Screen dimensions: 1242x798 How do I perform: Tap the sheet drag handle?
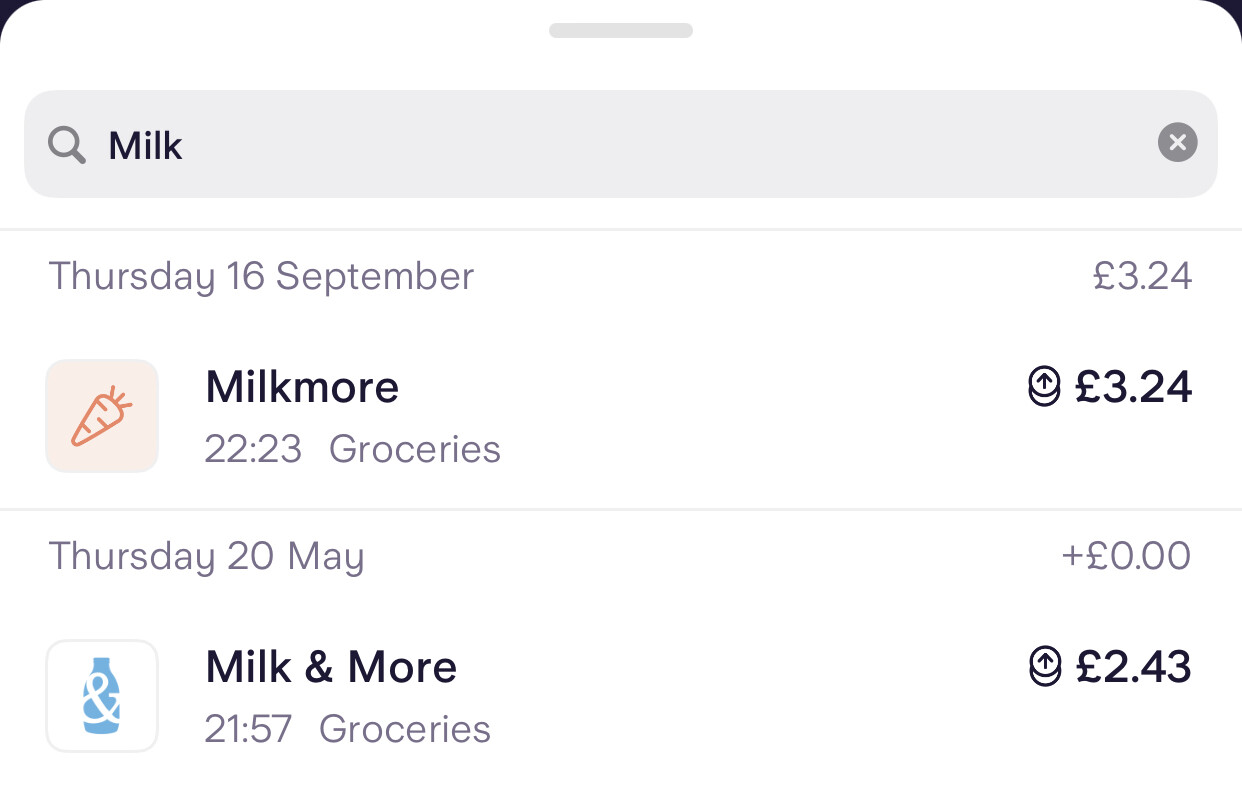620,31
